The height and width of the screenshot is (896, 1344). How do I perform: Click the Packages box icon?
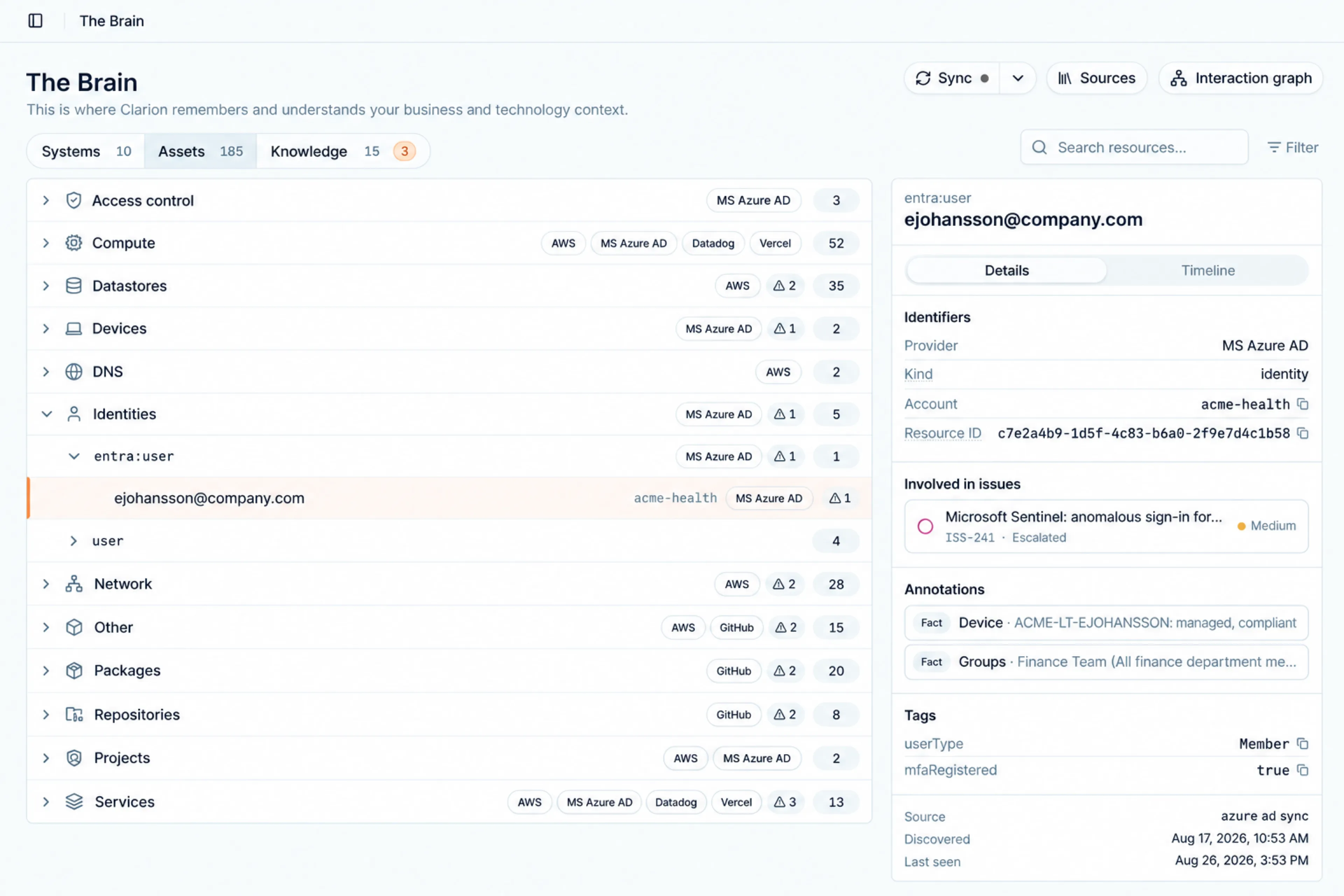pyautogui.click(x=74, y=670)
